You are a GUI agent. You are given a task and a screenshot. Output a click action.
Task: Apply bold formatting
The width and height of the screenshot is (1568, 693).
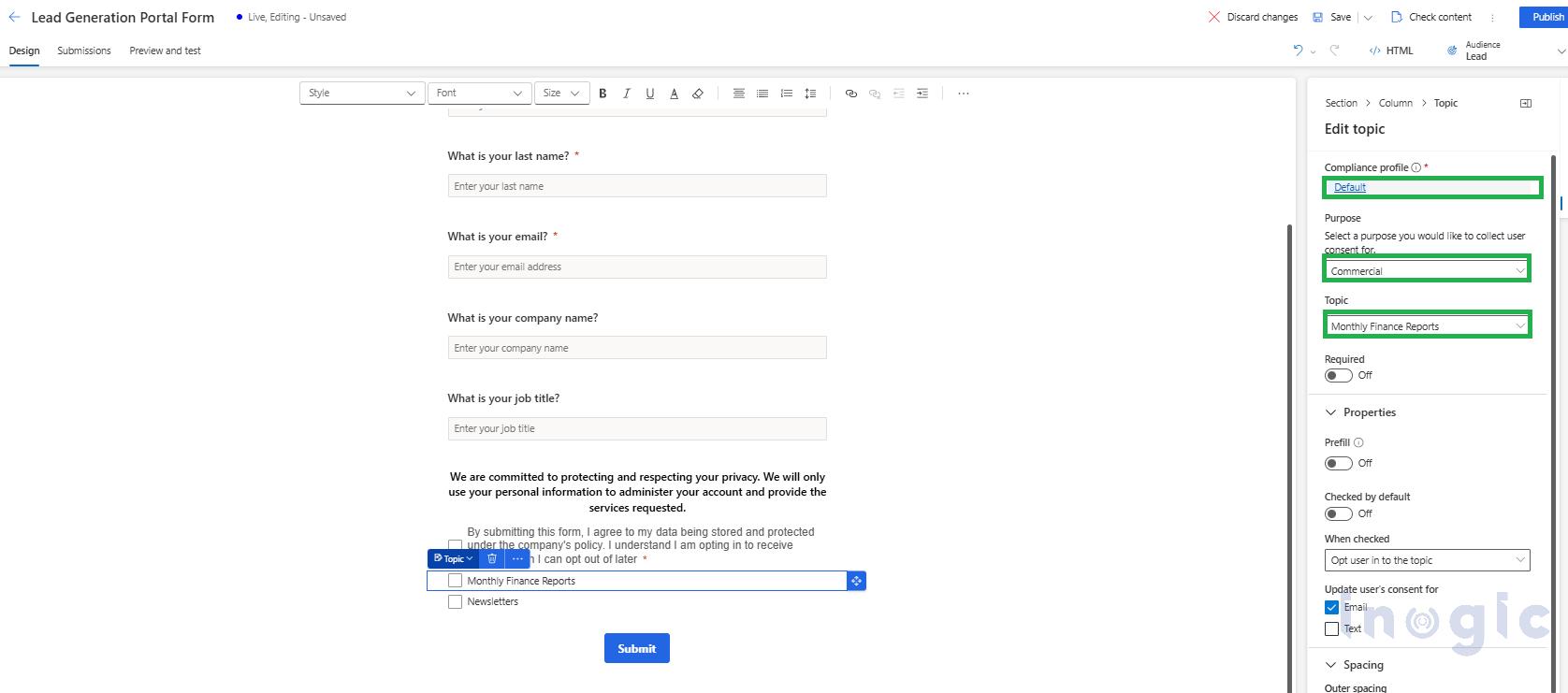pos(603,94)
